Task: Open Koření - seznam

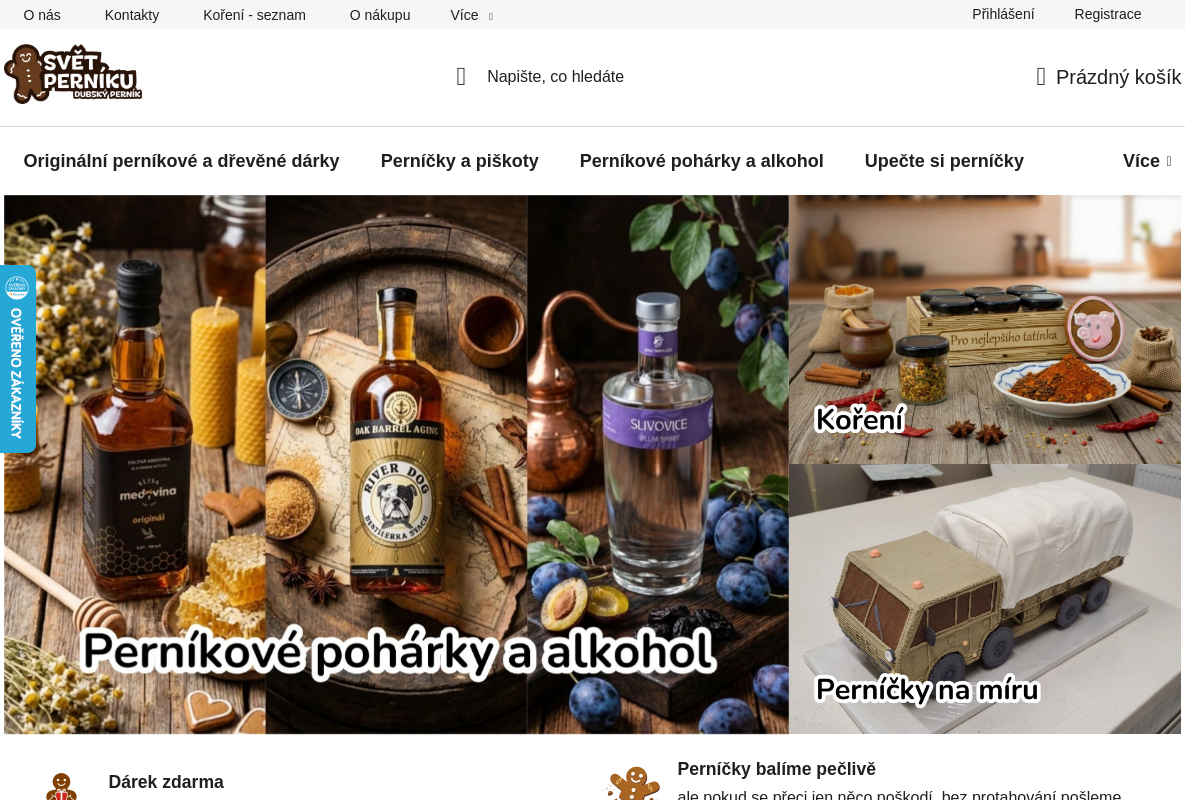Action: (x=254, y=15)
